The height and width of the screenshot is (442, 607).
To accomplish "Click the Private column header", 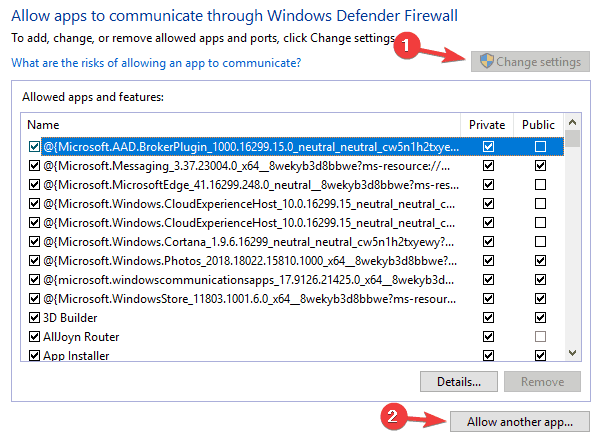I will click(x=487, y=125).
